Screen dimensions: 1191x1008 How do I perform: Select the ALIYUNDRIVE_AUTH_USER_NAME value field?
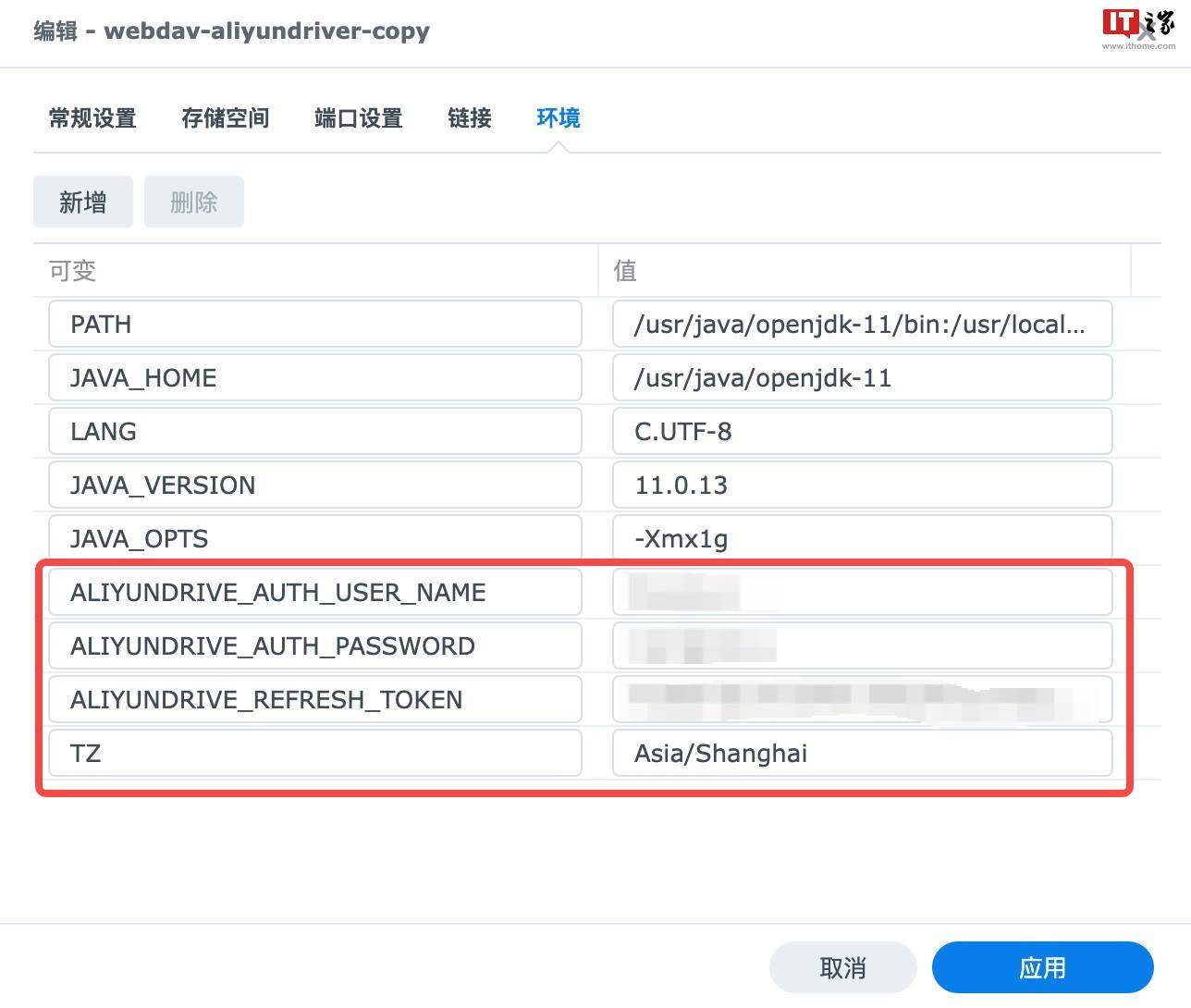click(x=862, y=592)
